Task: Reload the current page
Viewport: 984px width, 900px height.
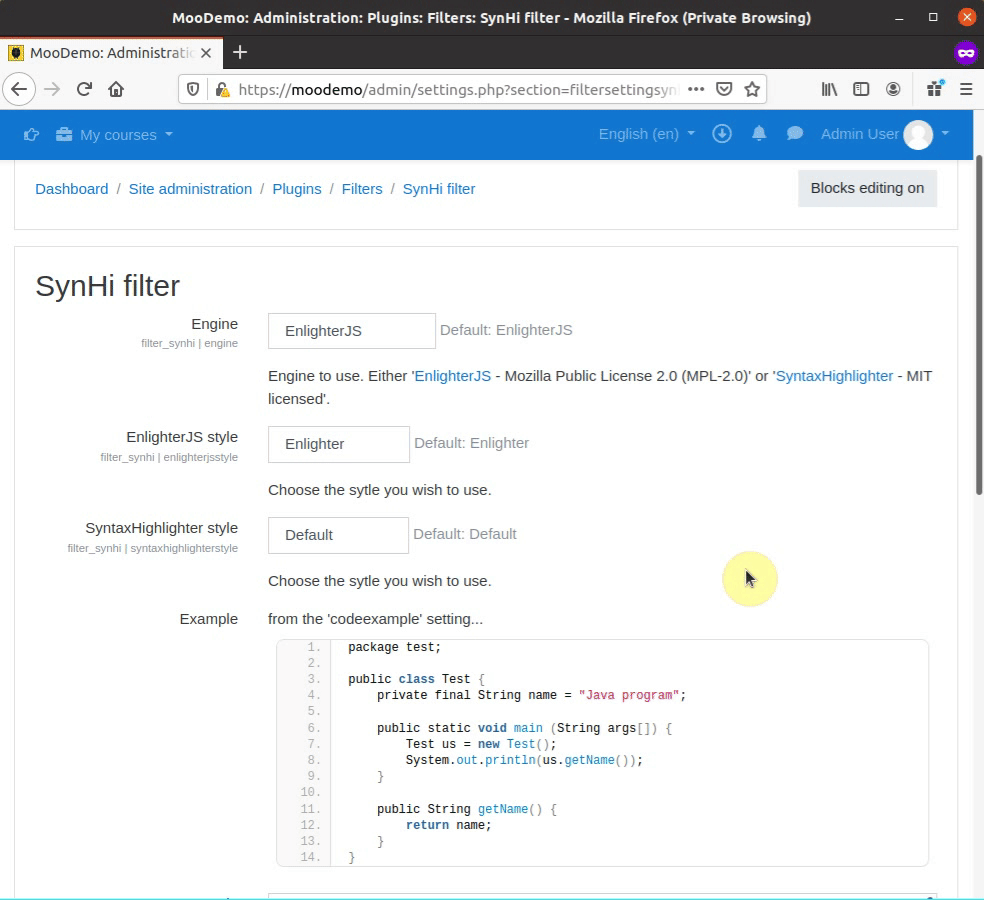Action: [x=84, y=89]
